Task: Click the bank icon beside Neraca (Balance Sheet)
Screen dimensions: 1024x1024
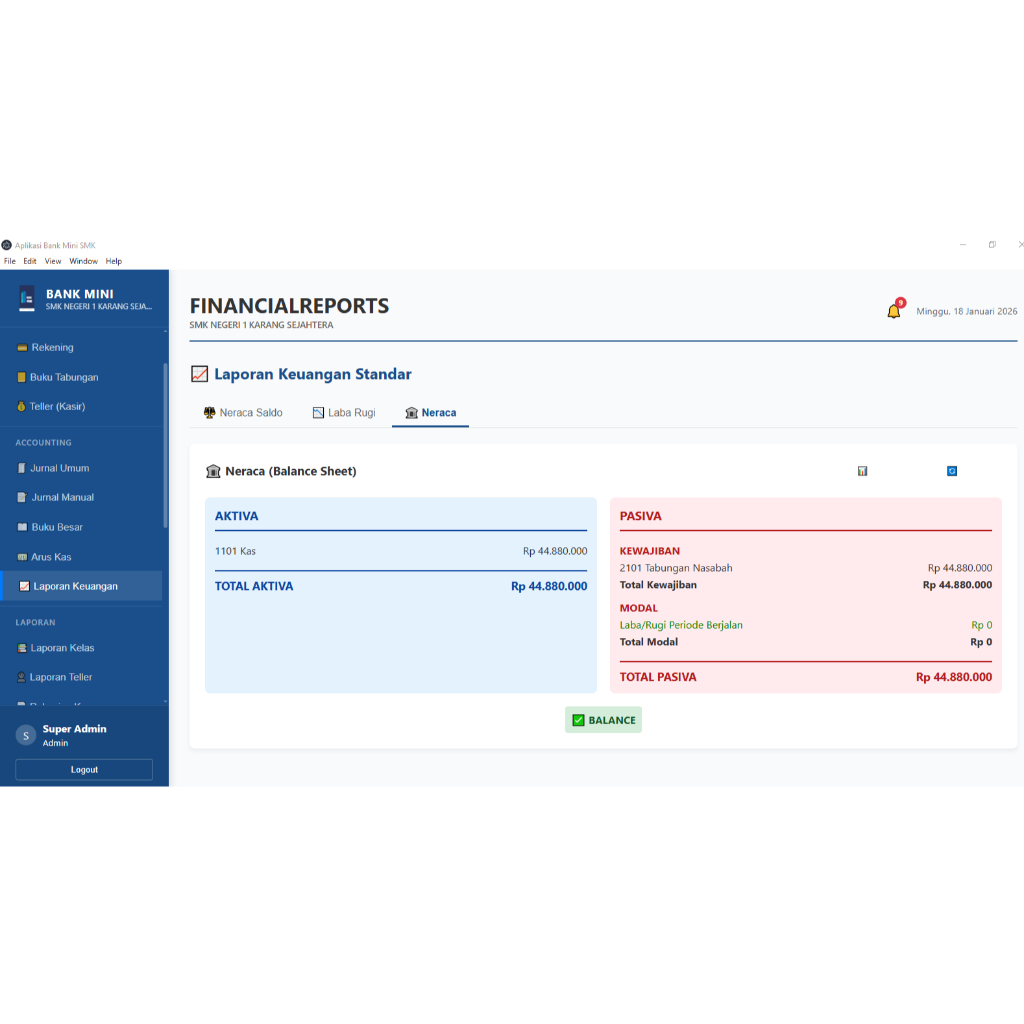Action: coord(213,472)
